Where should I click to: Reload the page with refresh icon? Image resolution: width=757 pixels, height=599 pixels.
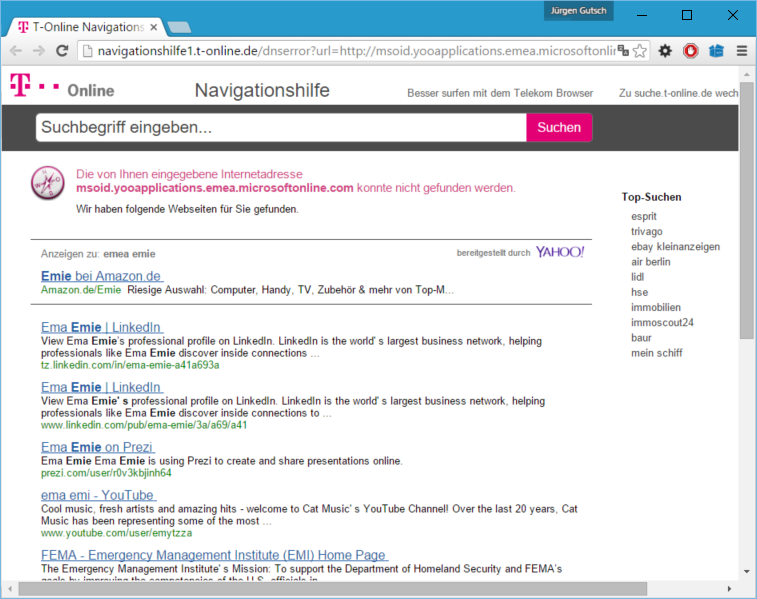pos(62,51)
